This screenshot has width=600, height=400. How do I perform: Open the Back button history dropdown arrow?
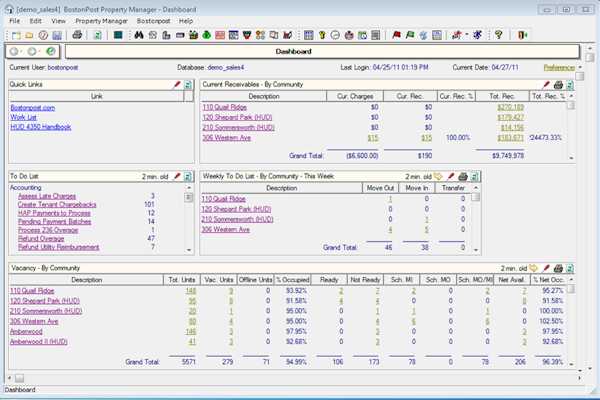point(21,51)
